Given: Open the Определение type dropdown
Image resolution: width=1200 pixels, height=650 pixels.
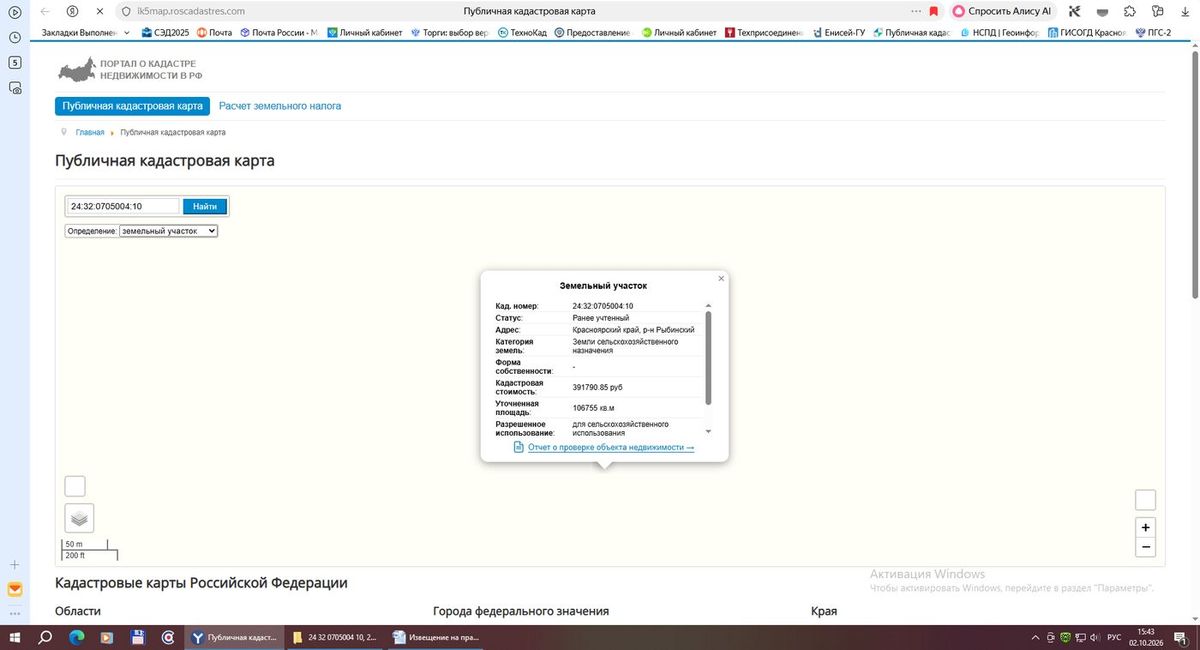Looking at the screenshot, I should 168,231.
